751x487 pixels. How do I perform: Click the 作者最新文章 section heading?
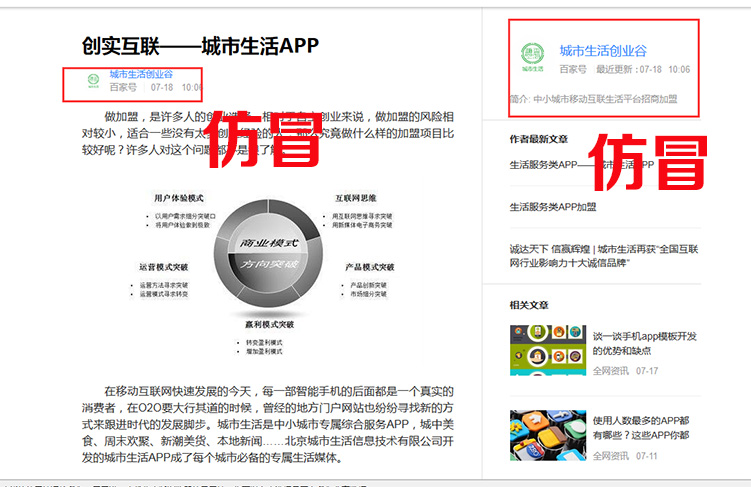538,139
